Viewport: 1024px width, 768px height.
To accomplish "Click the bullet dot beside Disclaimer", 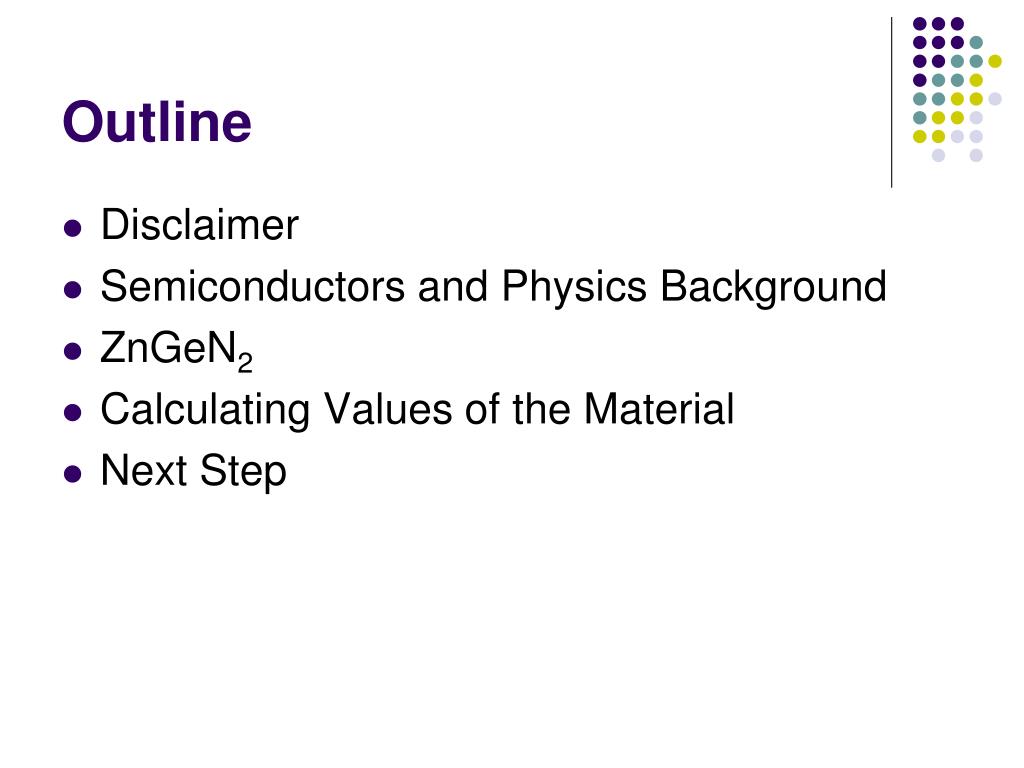I will coord(72,229).
